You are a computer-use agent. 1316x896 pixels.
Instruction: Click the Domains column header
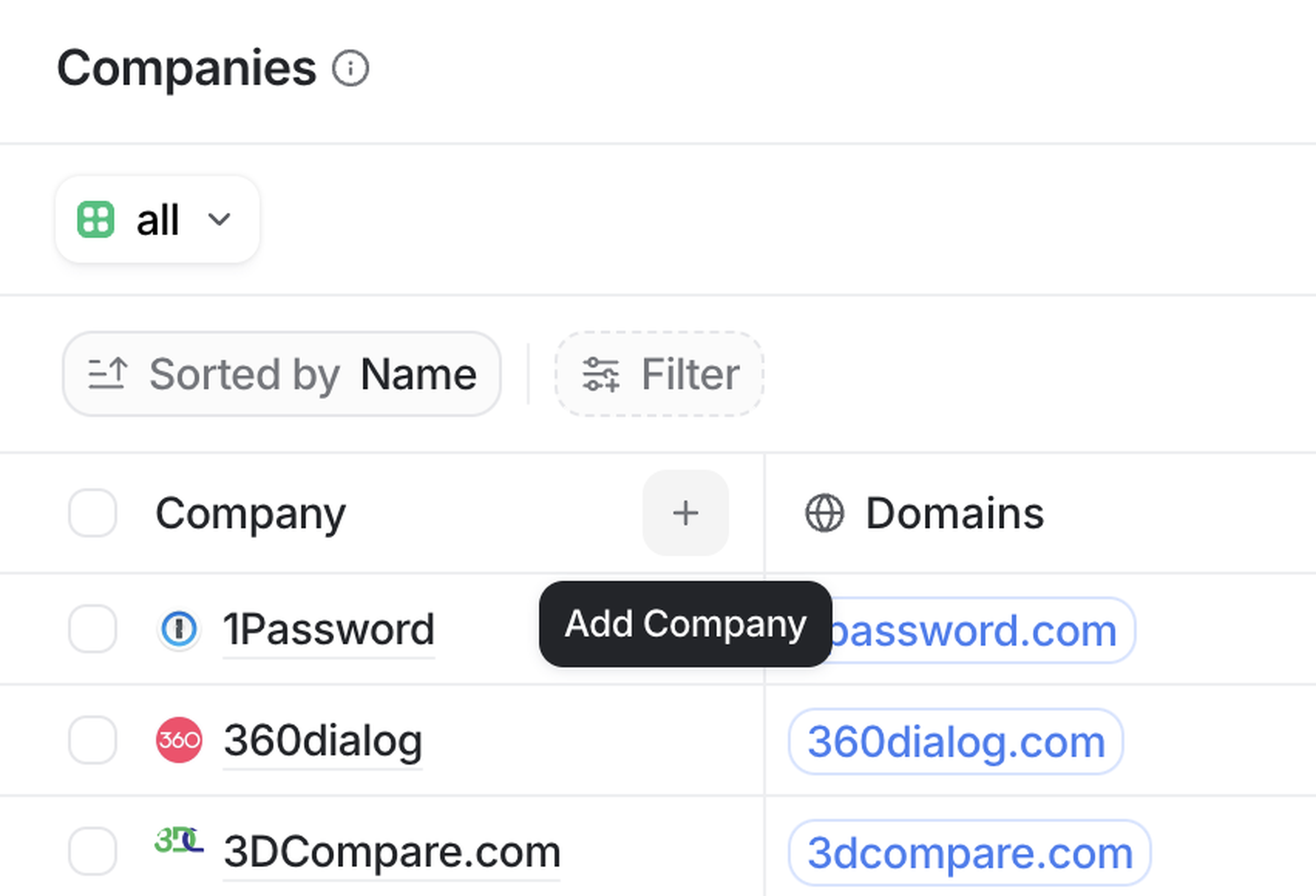pos(955,513)
